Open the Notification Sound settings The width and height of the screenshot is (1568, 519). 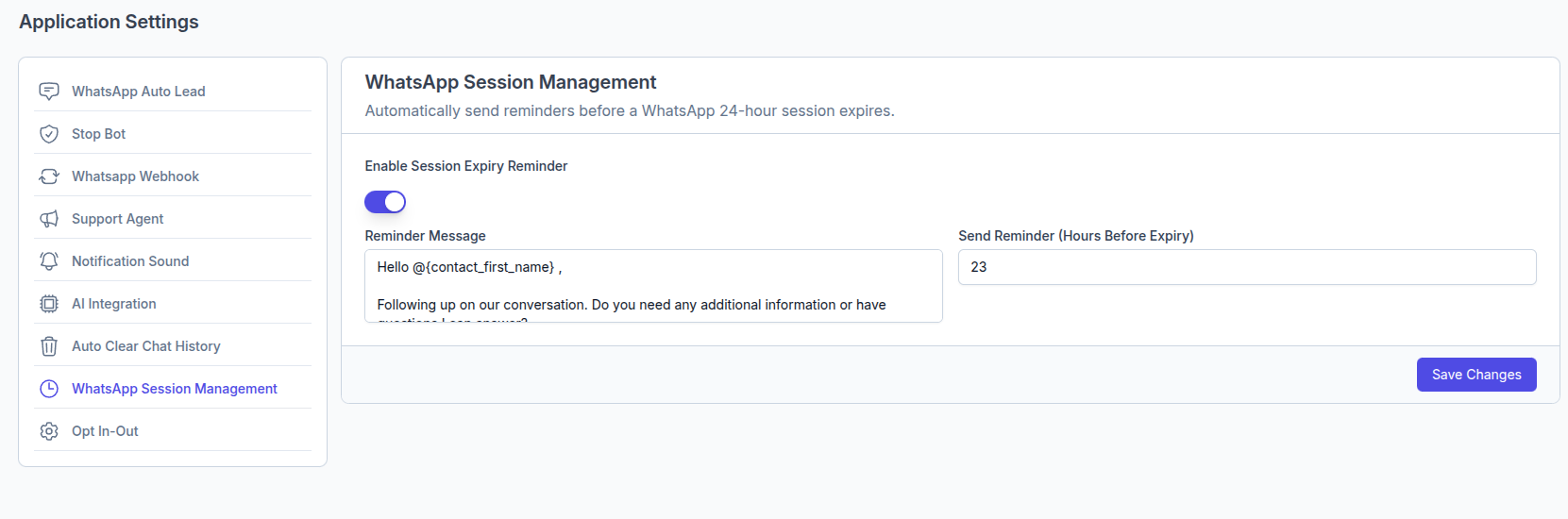click(173, 261)
